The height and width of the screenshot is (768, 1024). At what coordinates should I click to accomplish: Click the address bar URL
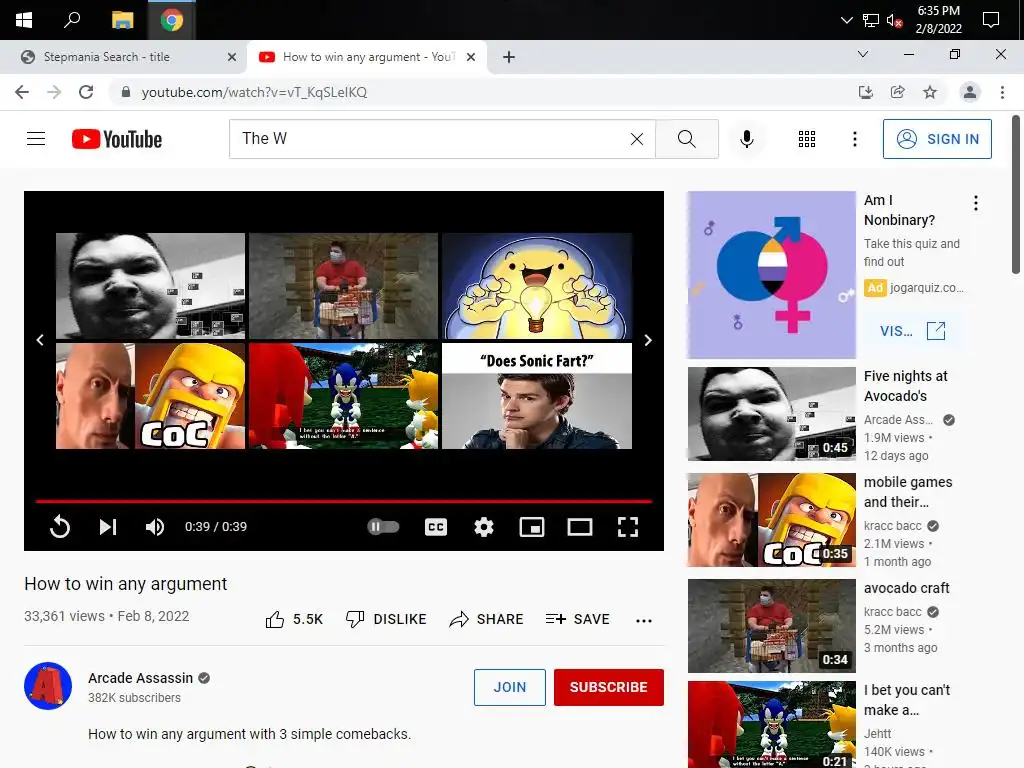[254, 92]
